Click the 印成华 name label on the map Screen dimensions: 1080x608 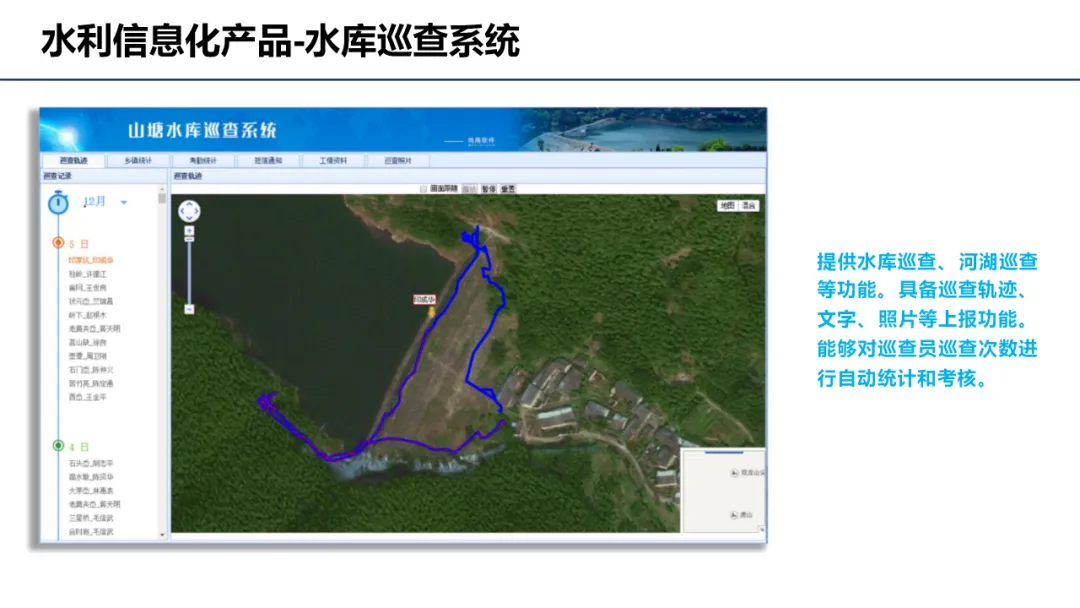coord(425,300)
